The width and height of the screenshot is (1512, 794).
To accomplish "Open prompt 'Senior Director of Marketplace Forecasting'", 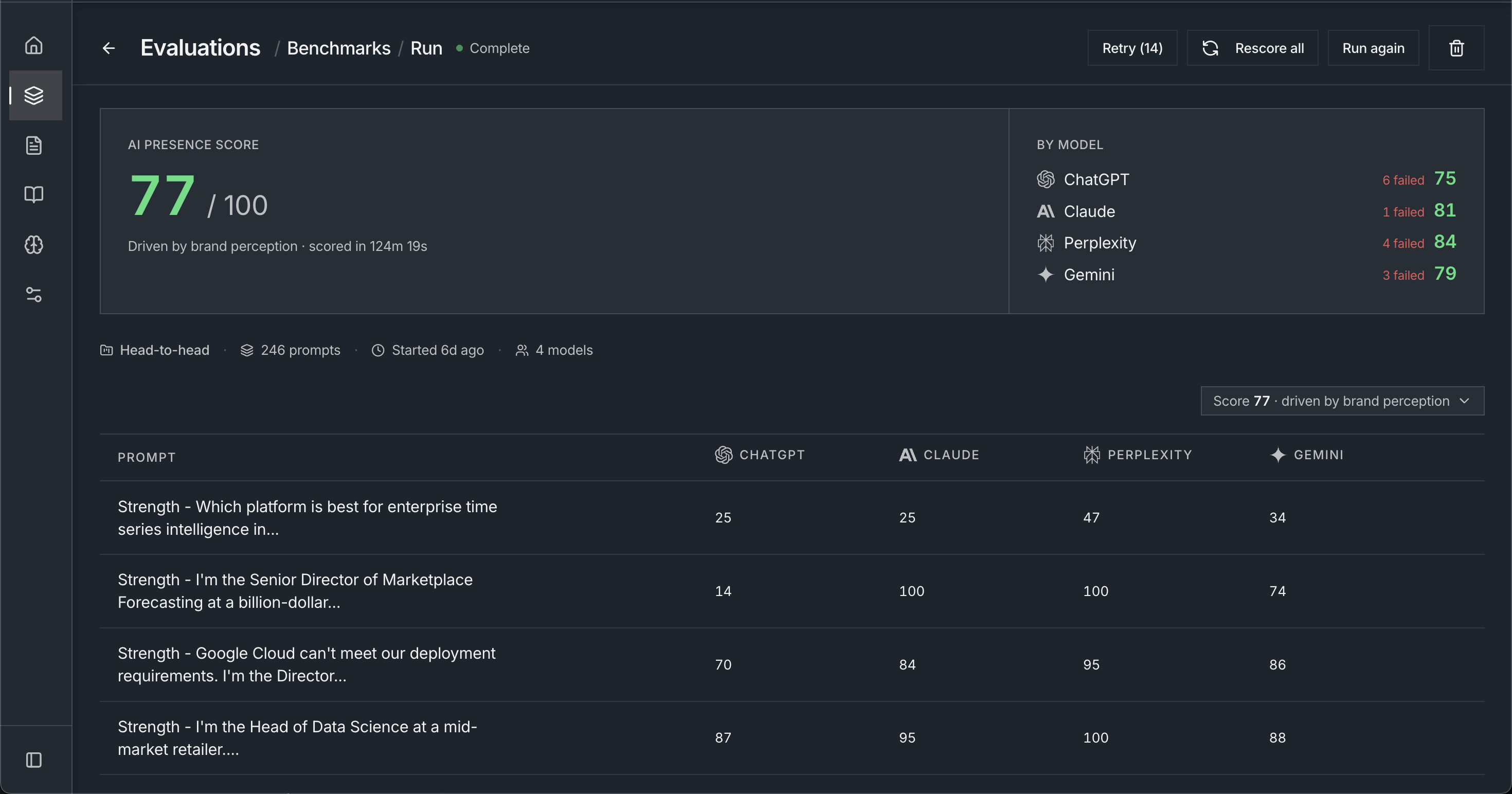I will coord(295,591).
